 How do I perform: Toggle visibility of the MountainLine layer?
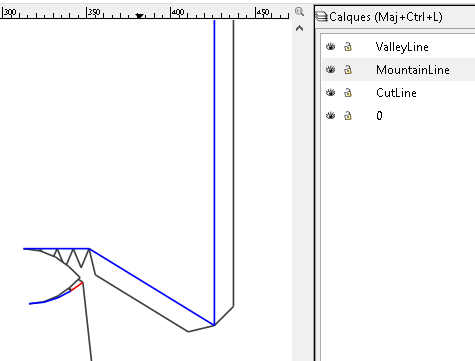click(x=330, y=70)
